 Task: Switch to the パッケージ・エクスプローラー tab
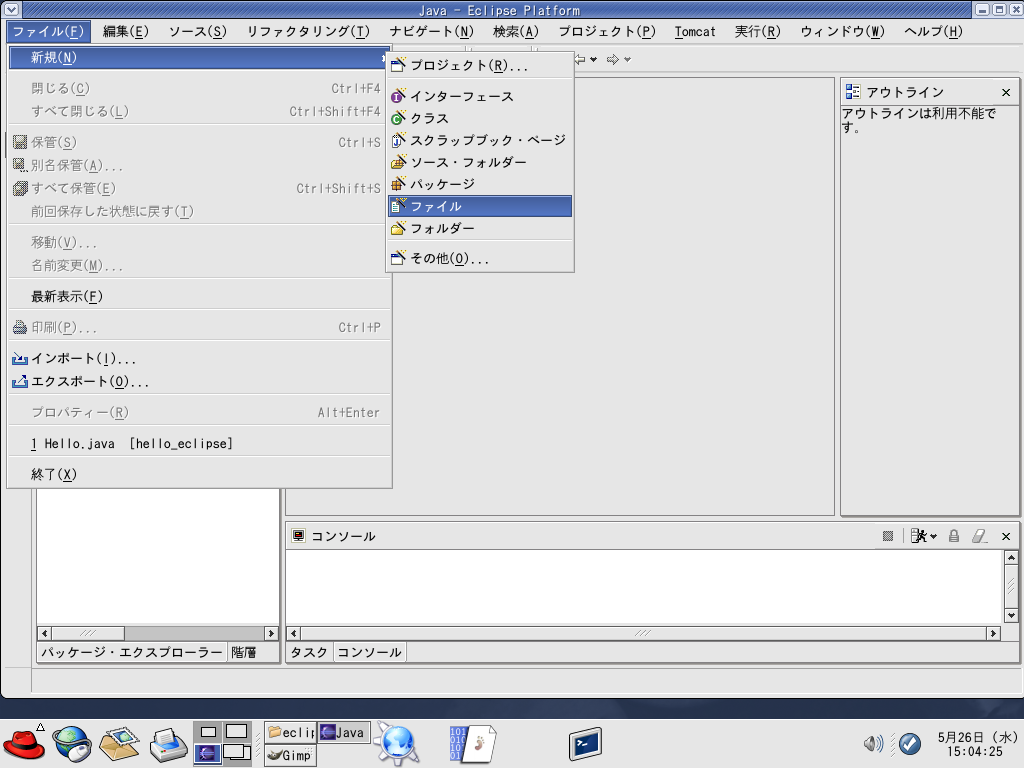tap(132, 652)
